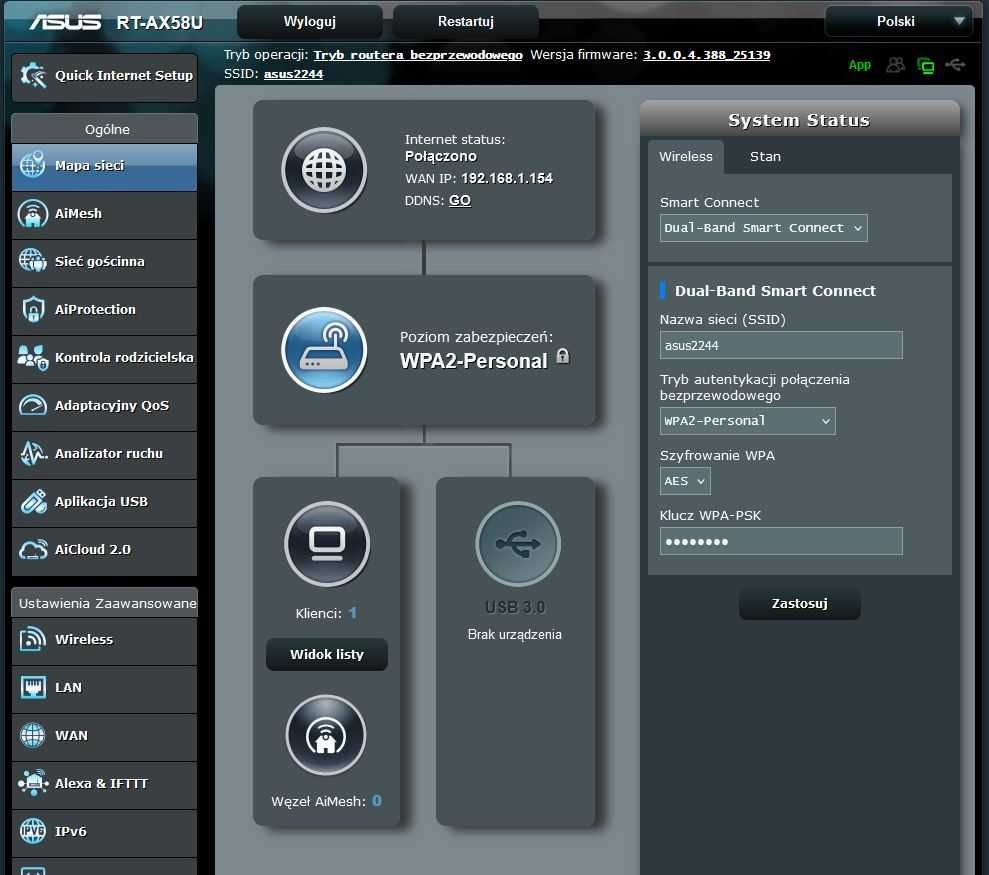The width and height of the screenshot is (989, 875).
Task: Click the WAN IP 192.168.1.154 text
Action: (x=506, y=178)
